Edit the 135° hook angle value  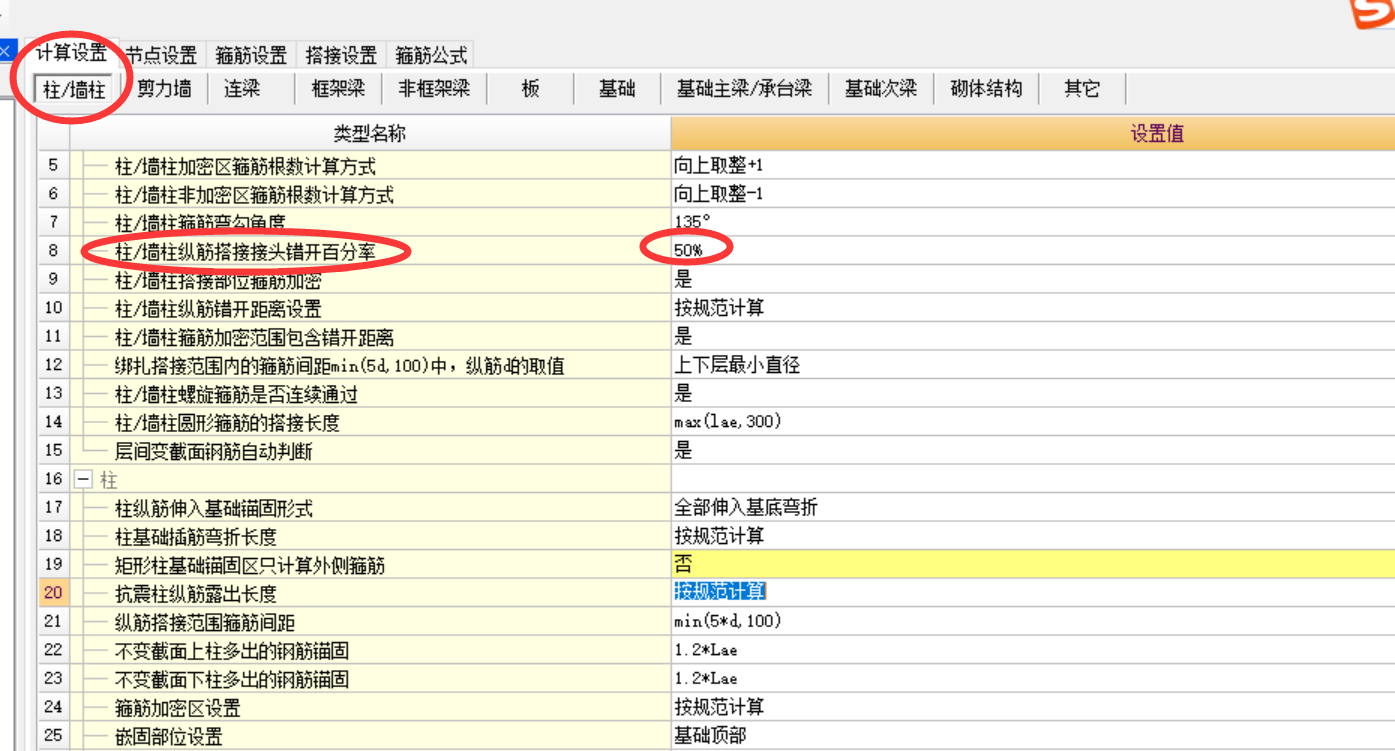[1033, 221]
